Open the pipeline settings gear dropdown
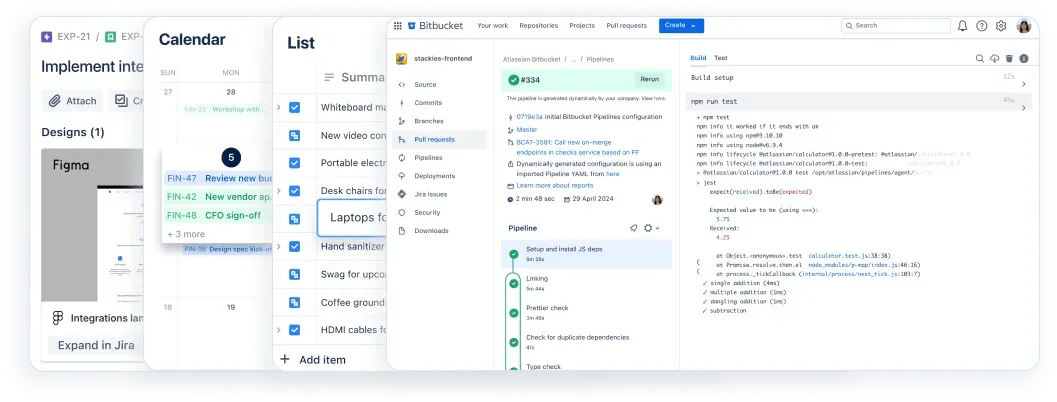 point(651,228)
